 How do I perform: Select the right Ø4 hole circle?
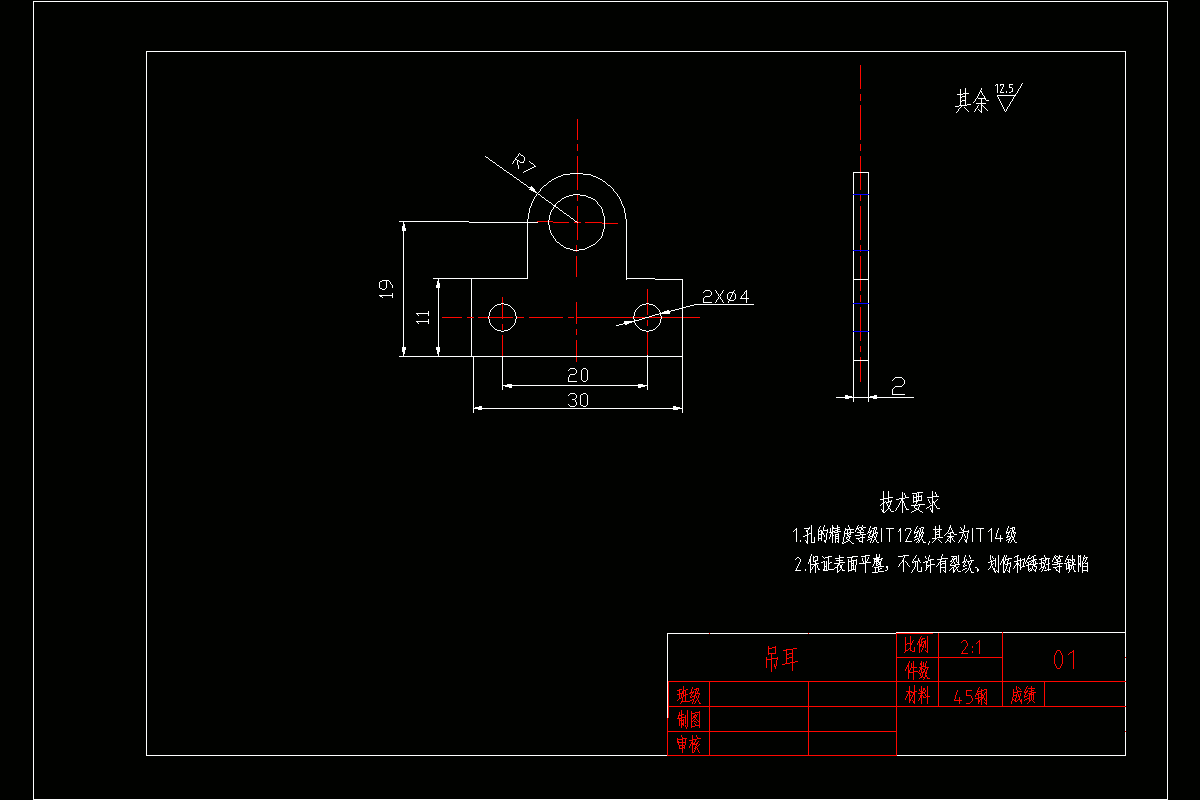click(648, 318)
